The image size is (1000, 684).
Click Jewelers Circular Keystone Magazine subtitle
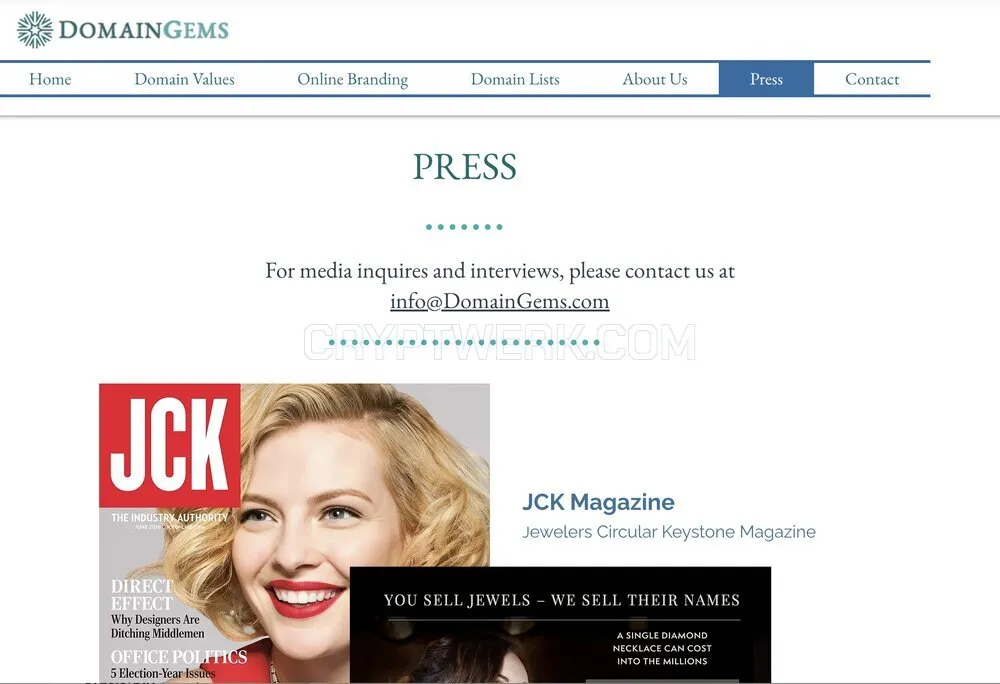669,532
